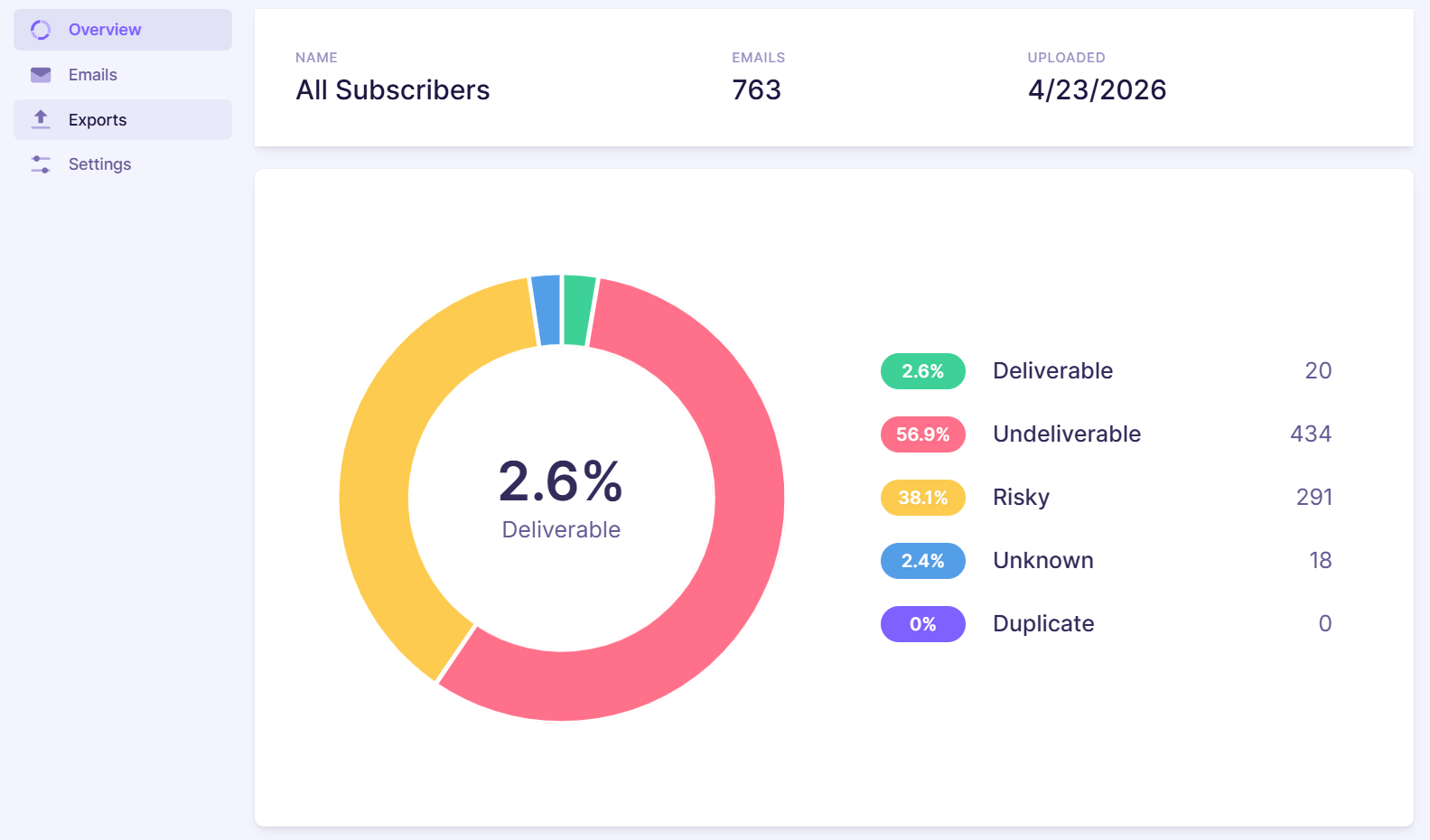The image size is (1430, 840).
Task: Select the green 2.6% Deliverable badge
Action: (x=923, y=371)
